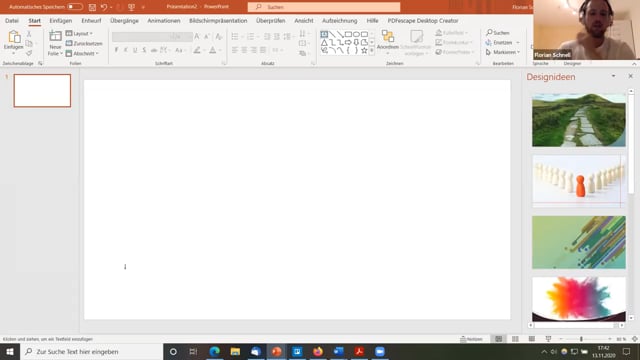
Task: Click the numbered list icon
Action: pyautogui.click(x=250, y=37)
